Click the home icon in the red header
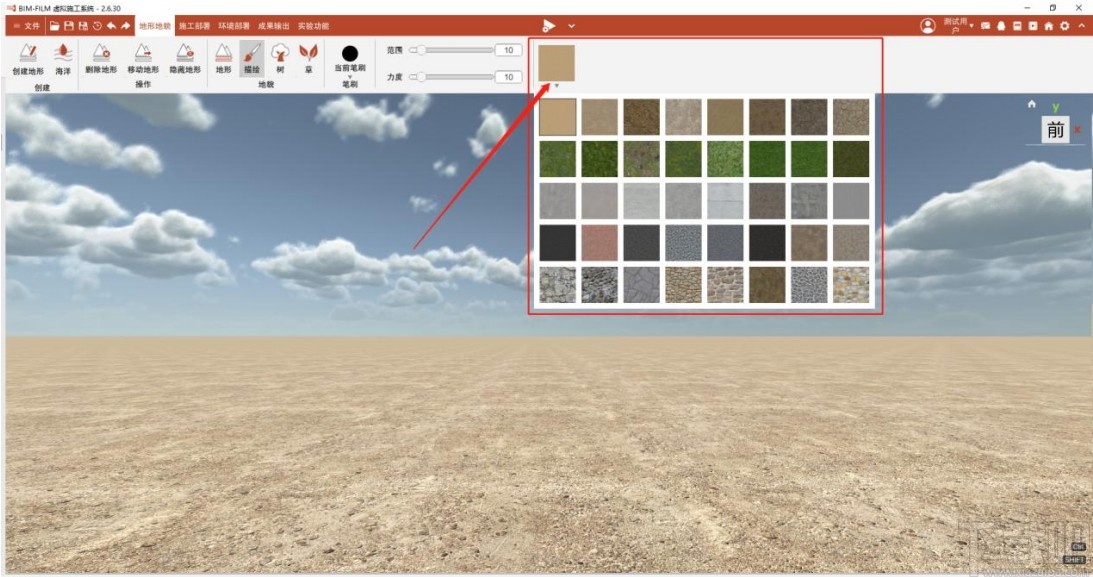Viewport: 1093px width, 577px height. point(1048,26)
